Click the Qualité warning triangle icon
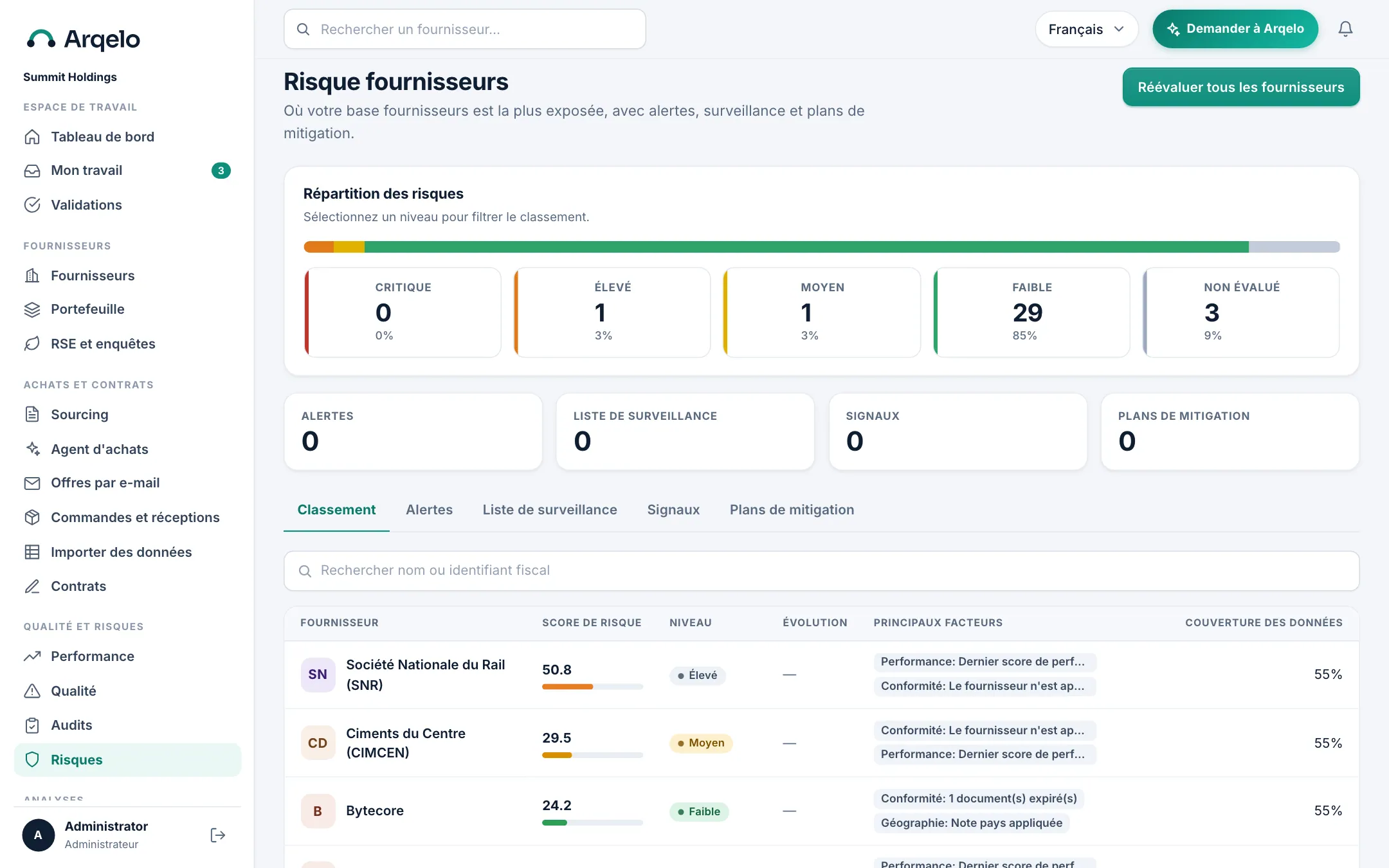 pos(32,691)
